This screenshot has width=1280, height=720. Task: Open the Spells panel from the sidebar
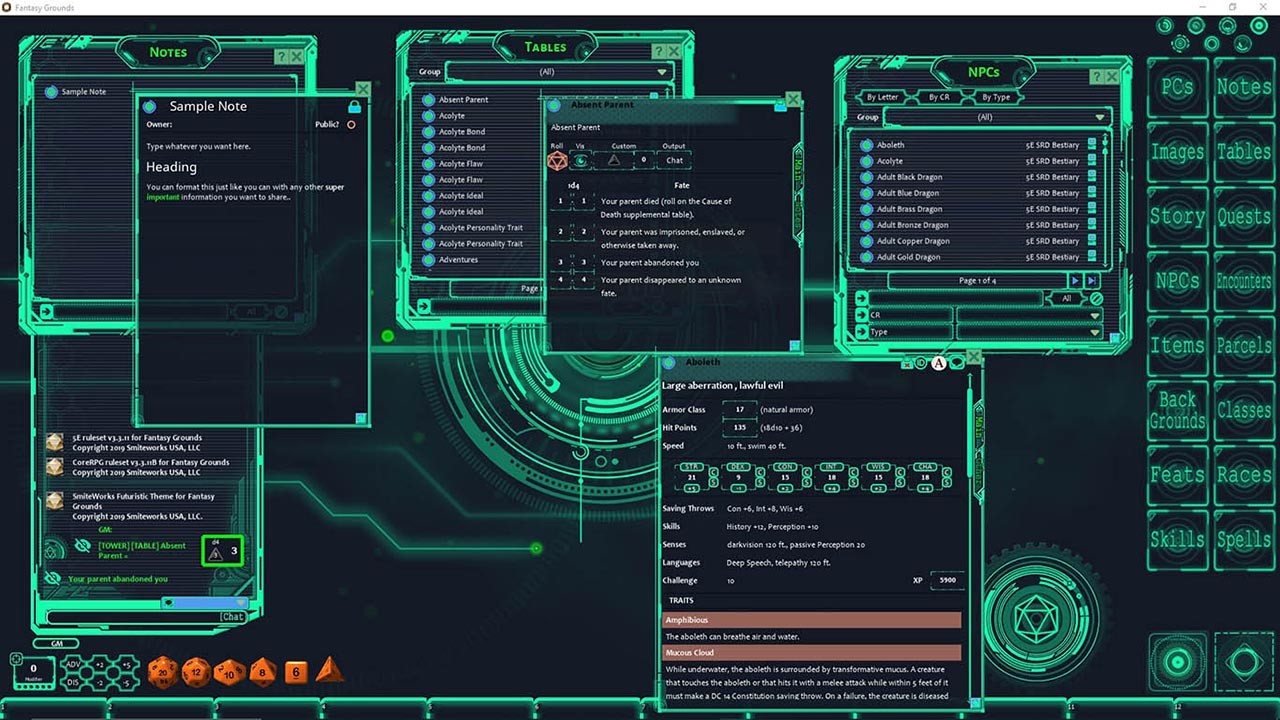[x=1243, y=538]
